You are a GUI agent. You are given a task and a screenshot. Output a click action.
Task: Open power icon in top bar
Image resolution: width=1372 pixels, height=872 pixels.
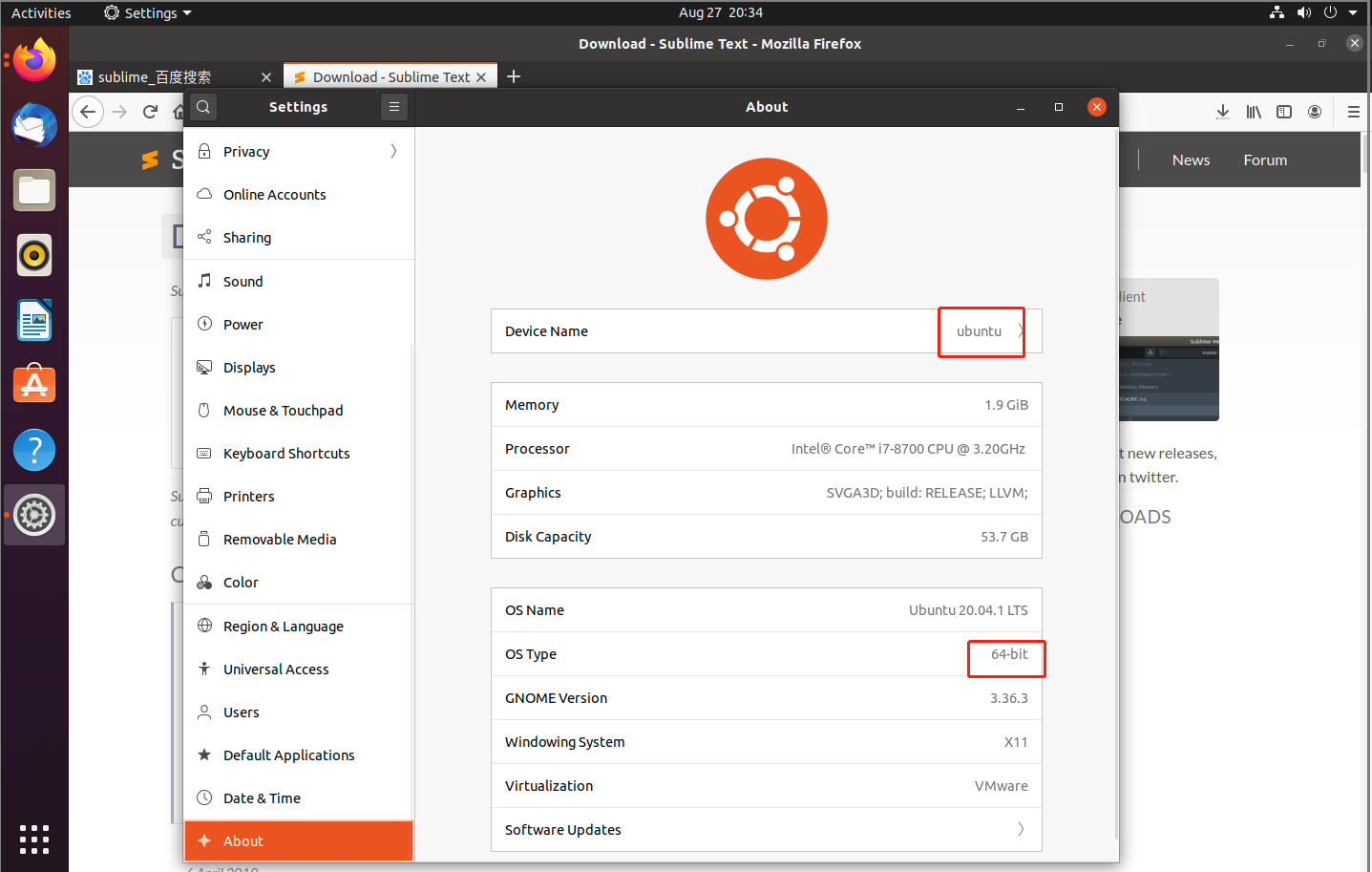click(x=1330, y=12)
